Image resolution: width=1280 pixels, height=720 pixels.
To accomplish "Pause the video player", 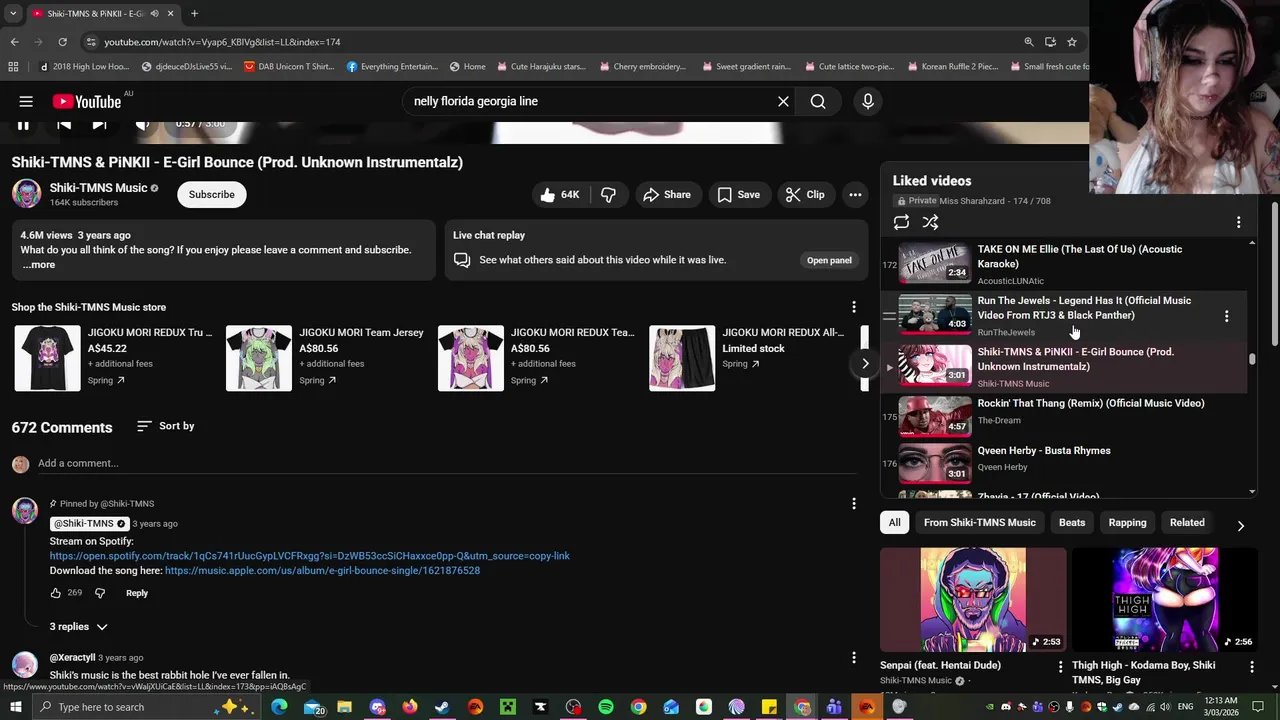I will tap(22, 125).
